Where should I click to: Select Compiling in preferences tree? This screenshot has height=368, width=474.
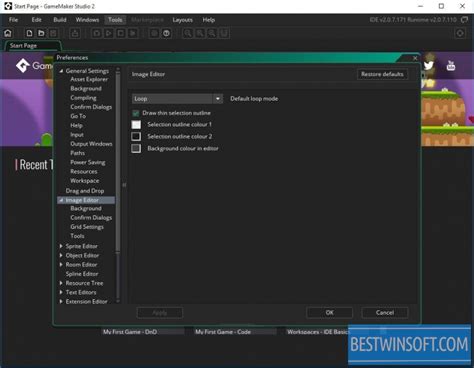pos(83,98)
